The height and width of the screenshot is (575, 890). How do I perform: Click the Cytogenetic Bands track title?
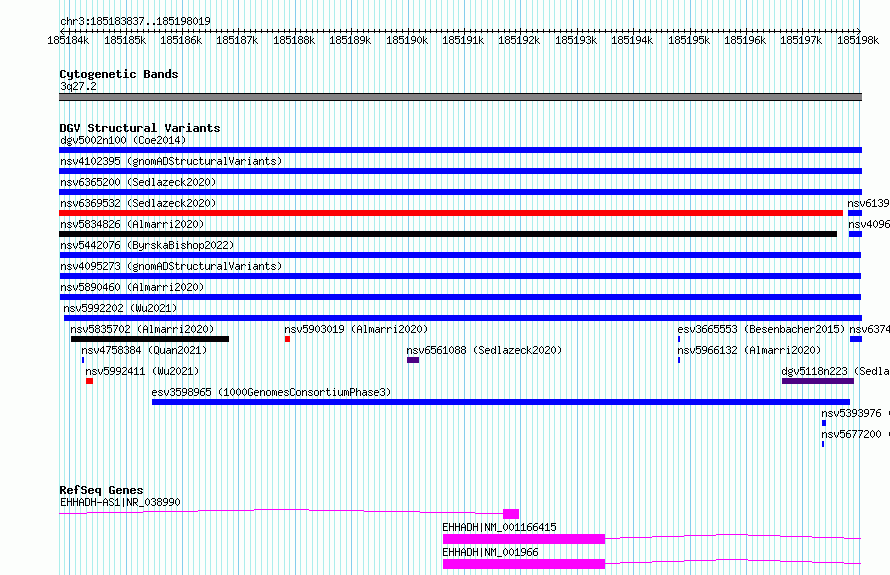tap(119, 74)
